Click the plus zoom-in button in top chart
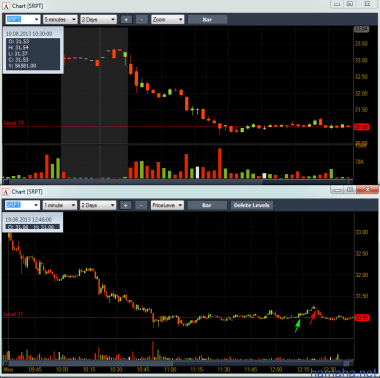Viewport: 380px width, 378px height. click(x=126, y=20)
